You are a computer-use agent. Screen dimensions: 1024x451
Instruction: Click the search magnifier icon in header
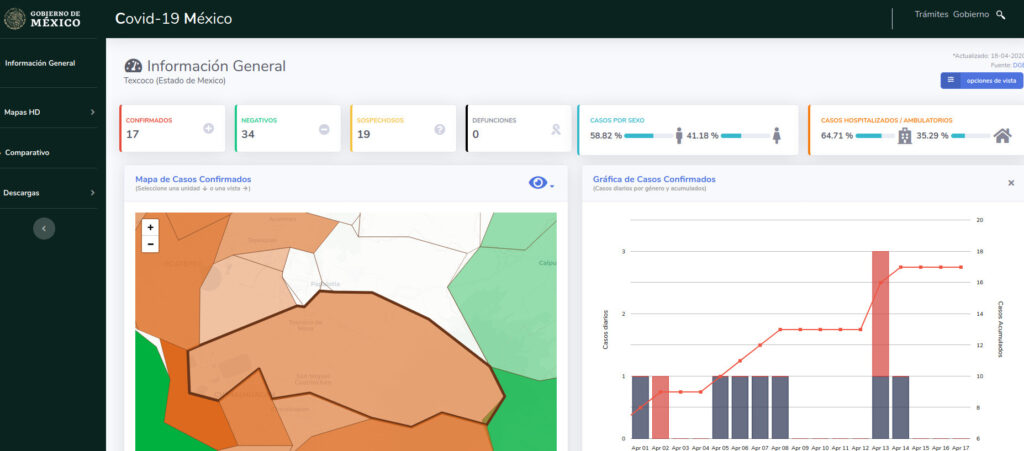click(1001, 15)
